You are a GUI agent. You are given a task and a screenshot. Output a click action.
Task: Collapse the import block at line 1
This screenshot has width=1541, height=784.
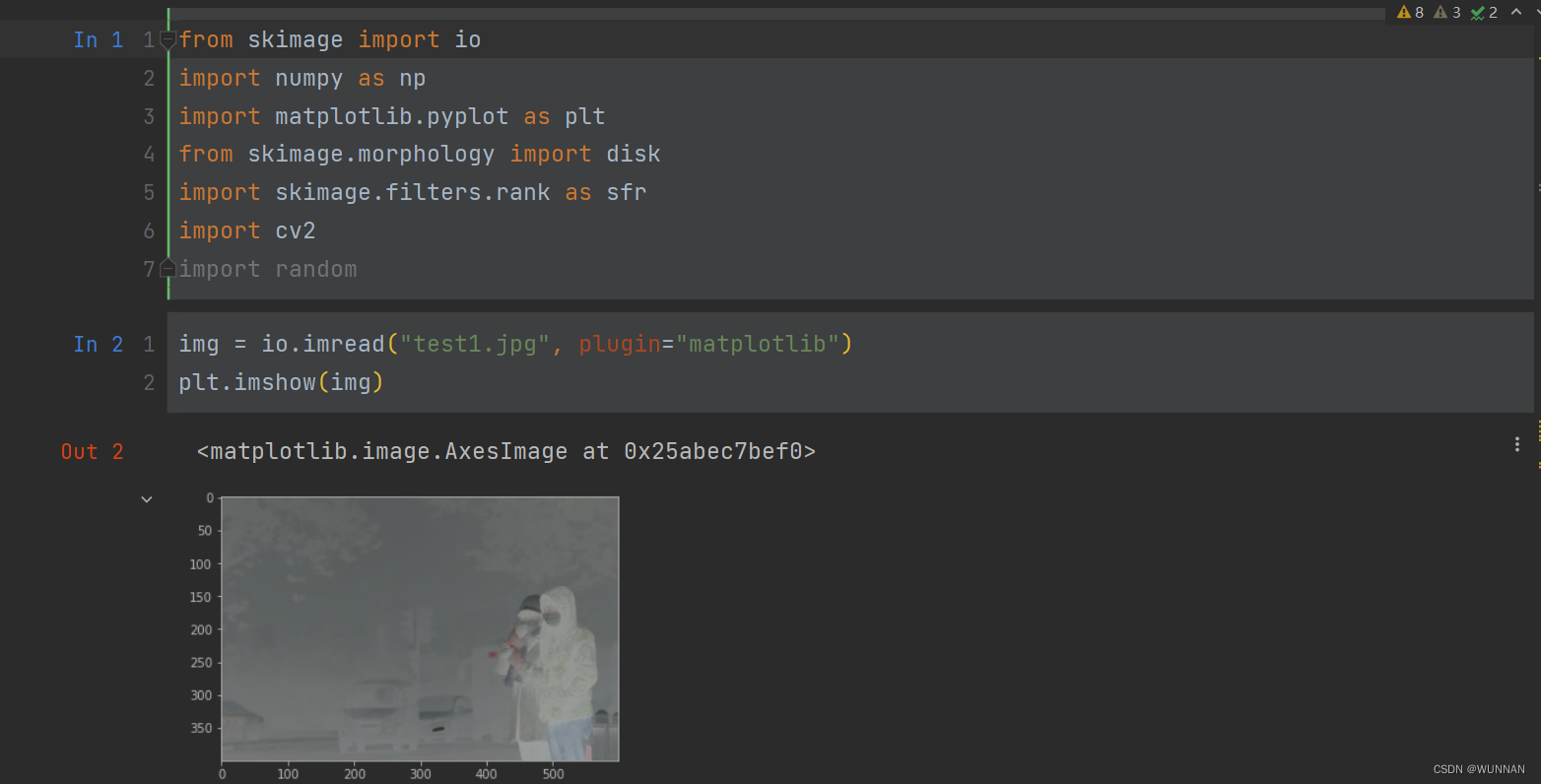coord(167,39)
